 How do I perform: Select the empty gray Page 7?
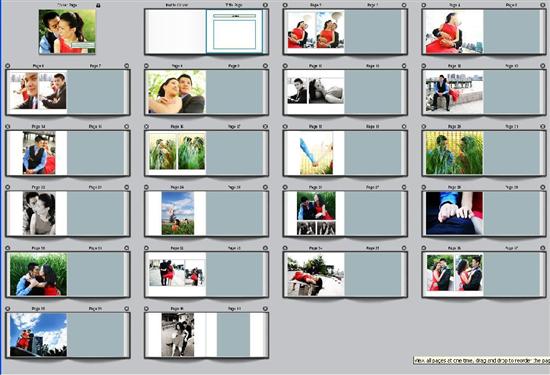pyautogui.click(x=95, y=92)
